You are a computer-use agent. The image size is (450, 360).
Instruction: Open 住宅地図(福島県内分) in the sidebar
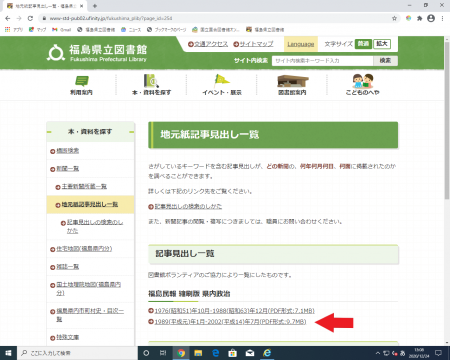[x=84, y=249]
